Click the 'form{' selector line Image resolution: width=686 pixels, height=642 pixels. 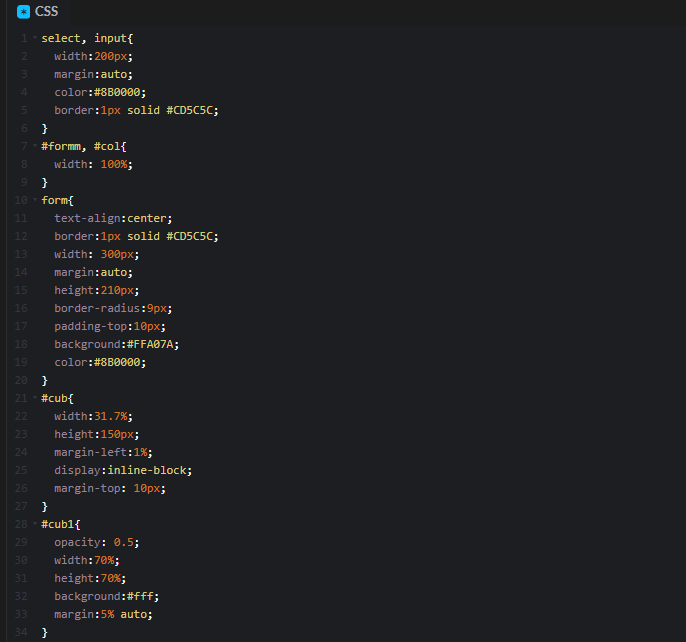(x=57, y=200)
